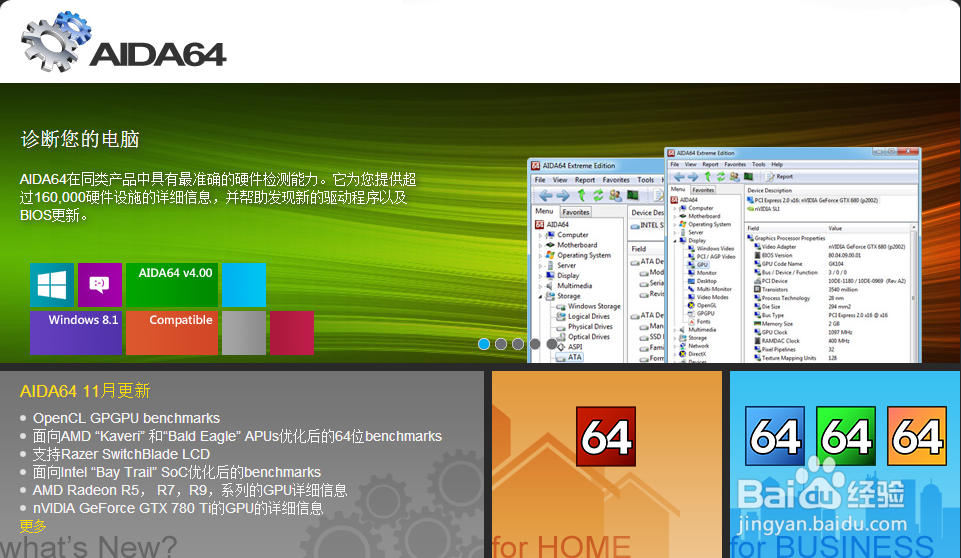This screenshot has width=961, height=558.
Task: Click the for BUSINESS panel label
Action: click(x=832, y=546)
